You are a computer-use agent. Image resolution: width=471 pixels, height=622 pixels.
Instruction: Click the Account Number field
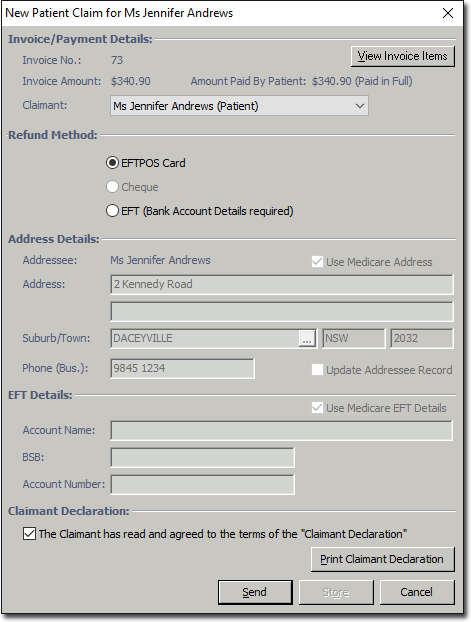[x=202, y=484]
